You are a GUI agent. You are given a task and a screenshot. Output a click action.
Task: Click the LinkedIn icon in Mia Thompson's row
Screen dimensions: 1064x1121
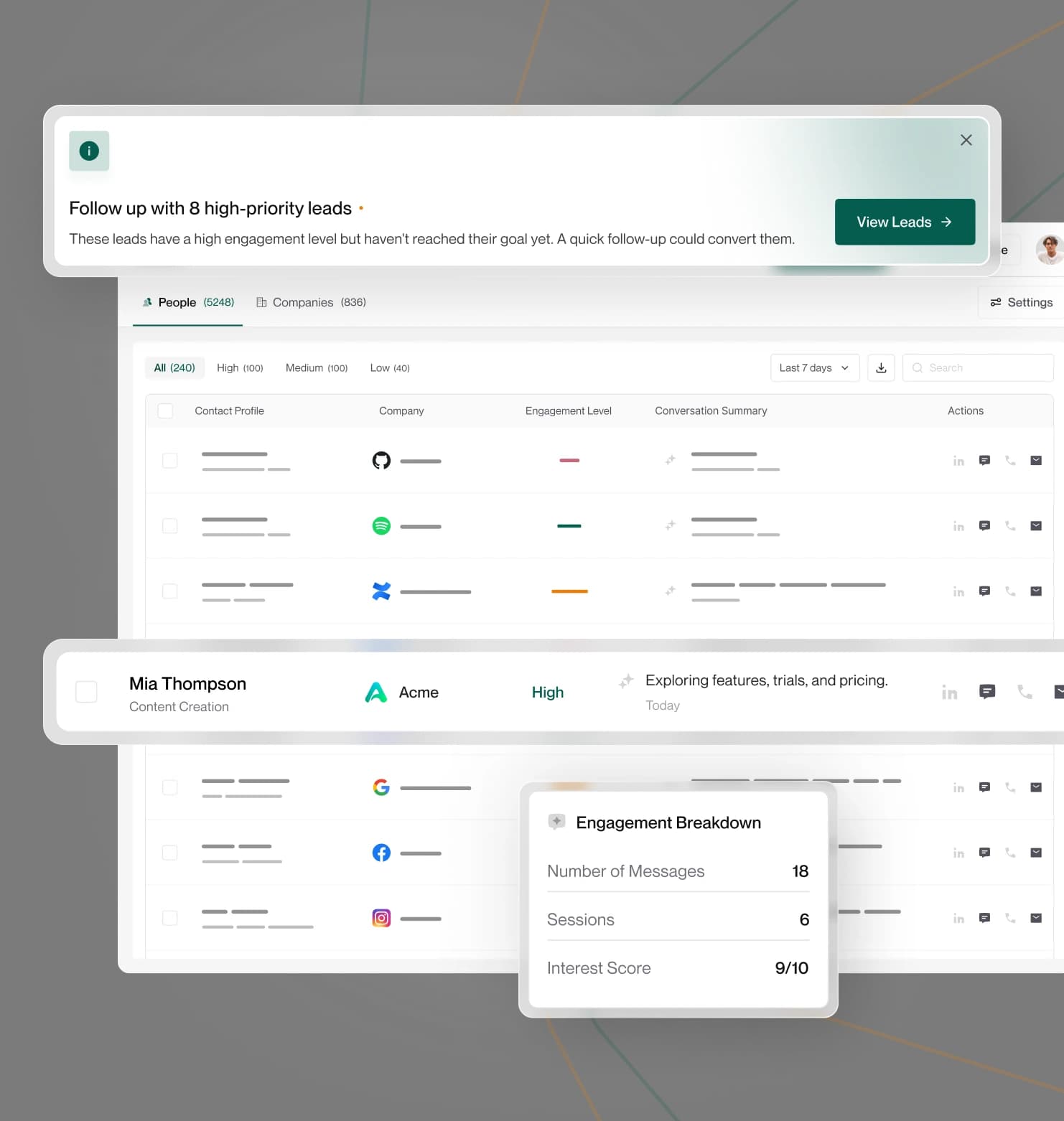point(949,692)
